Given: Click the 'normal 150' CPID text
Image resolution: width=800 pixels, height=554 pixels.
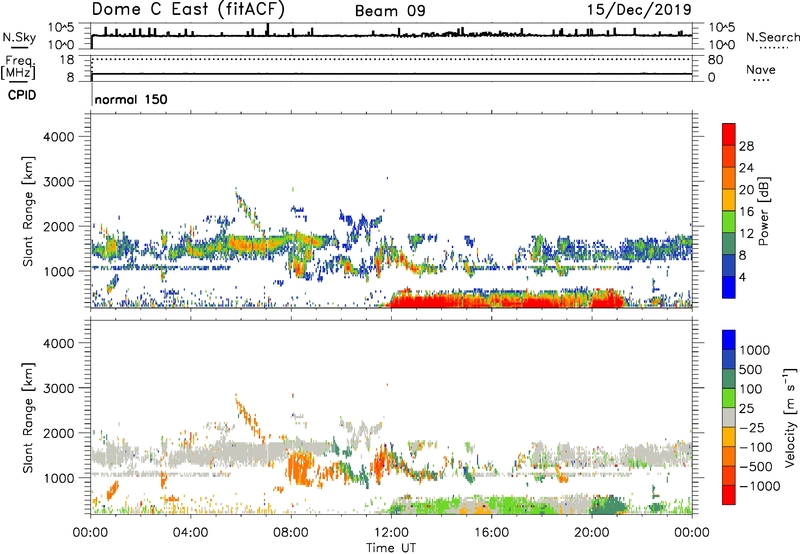Looking at the screenshot, I should [131, 99].
